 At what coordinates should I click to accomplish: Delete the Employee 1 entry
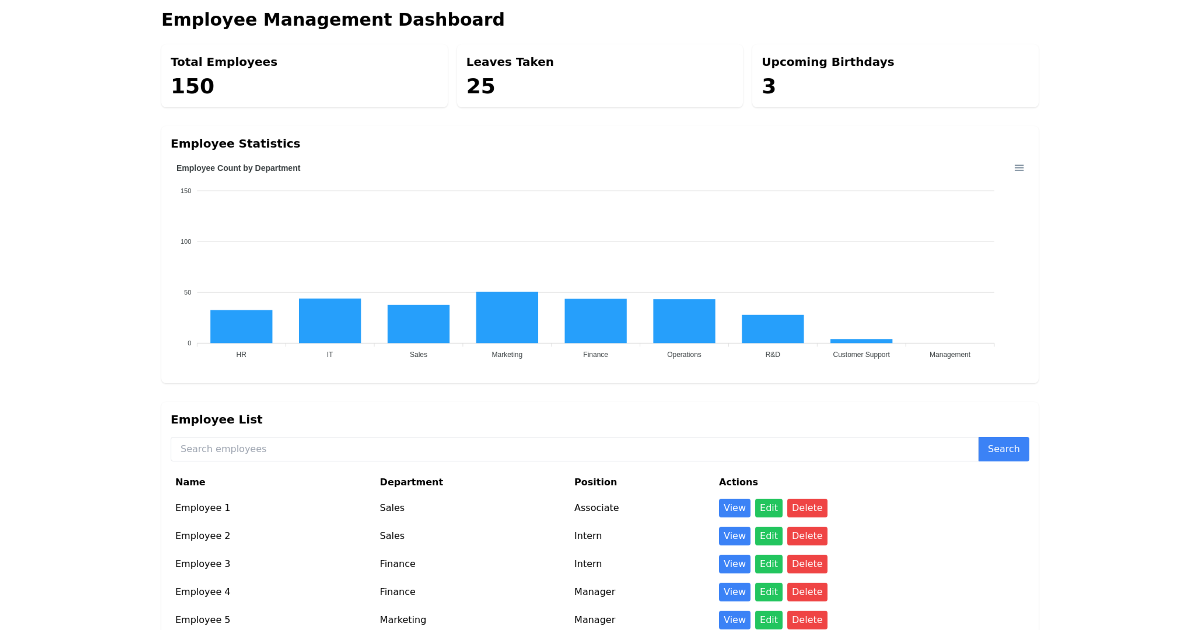point(806,507)
